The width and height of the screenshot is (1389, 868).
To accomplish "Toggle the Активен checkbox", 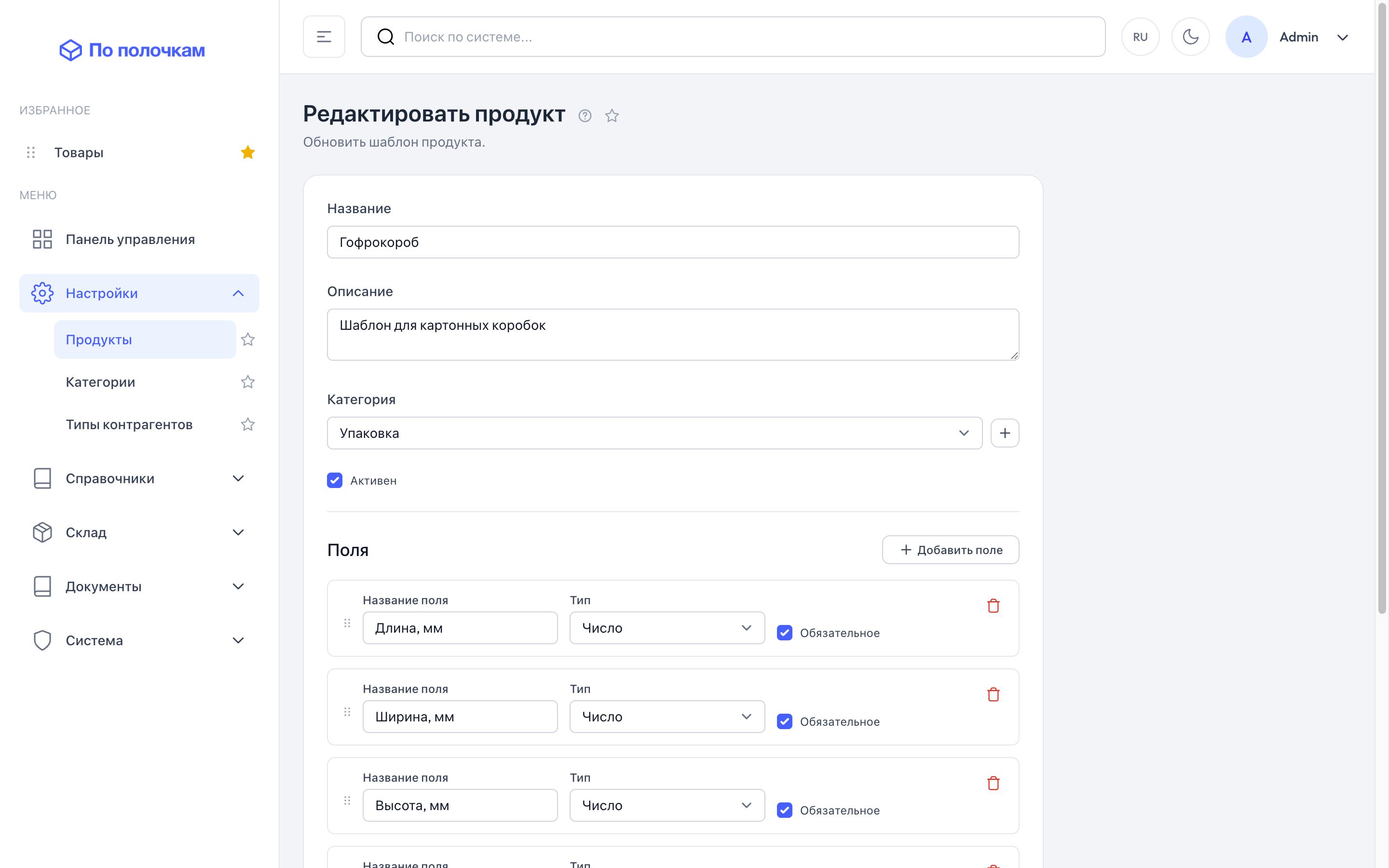I will click(335, 480).
